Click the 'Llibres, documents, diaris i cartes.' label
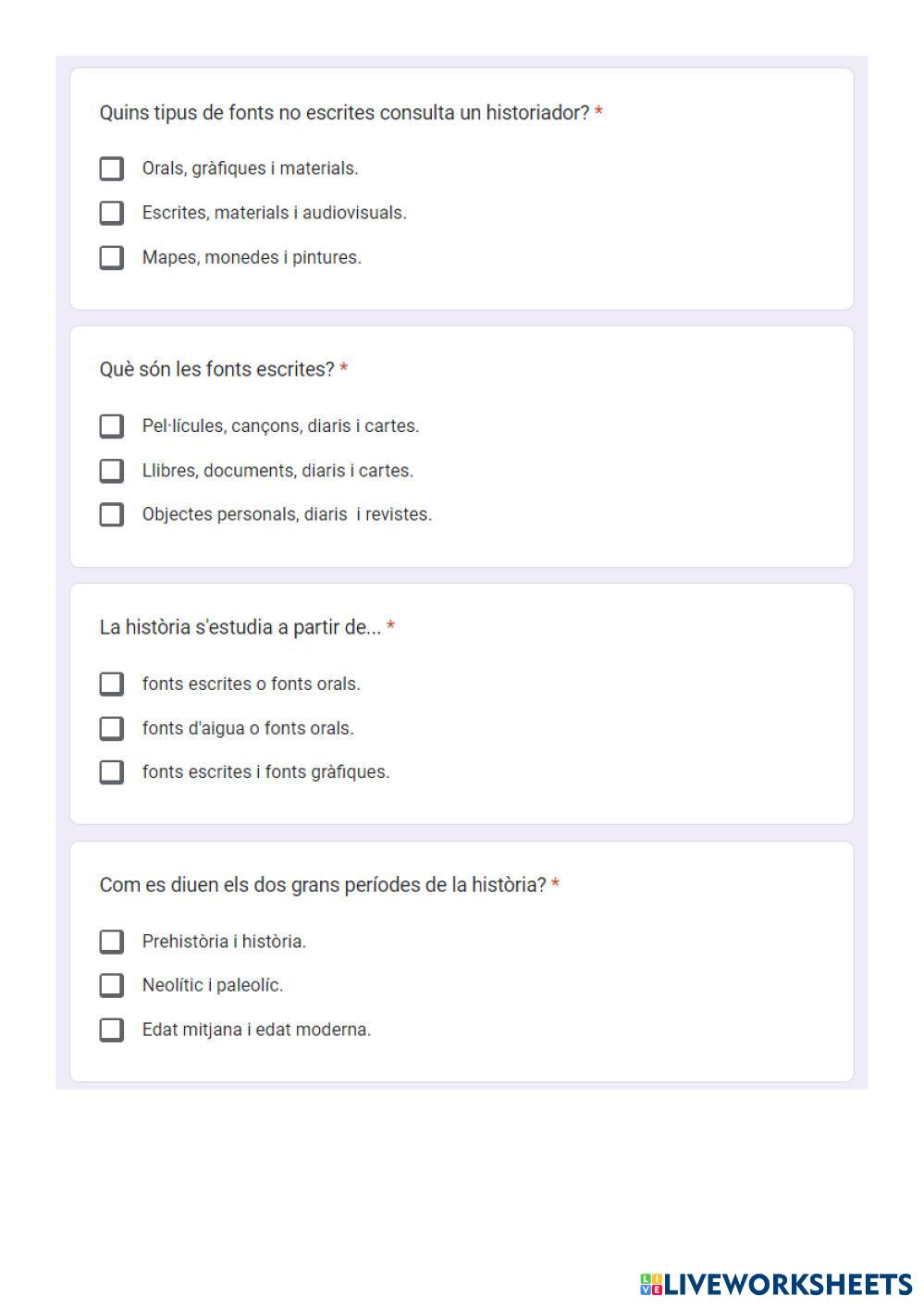Viewport: 924px width, 1307px height. point(277,471)
